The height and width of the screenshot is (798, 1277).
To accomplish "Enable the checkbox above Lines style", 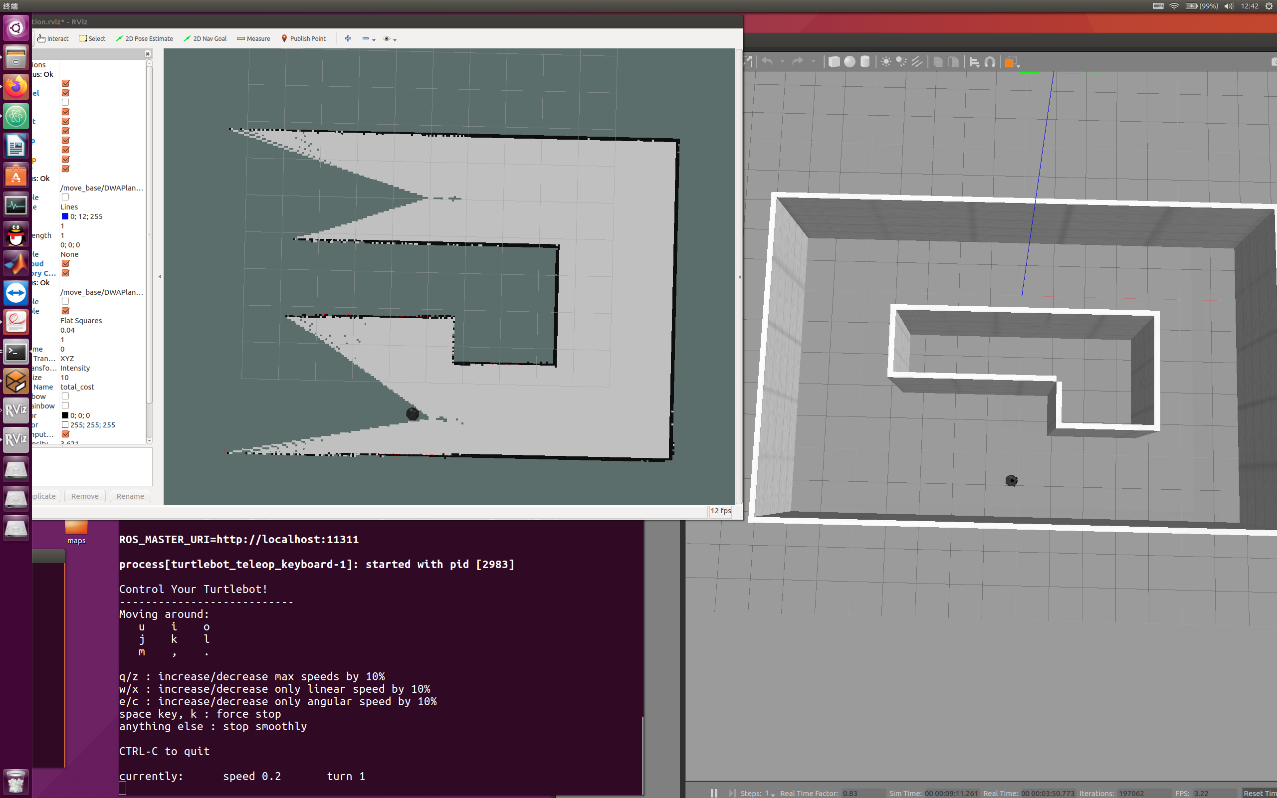I will [x=66, y=197].
